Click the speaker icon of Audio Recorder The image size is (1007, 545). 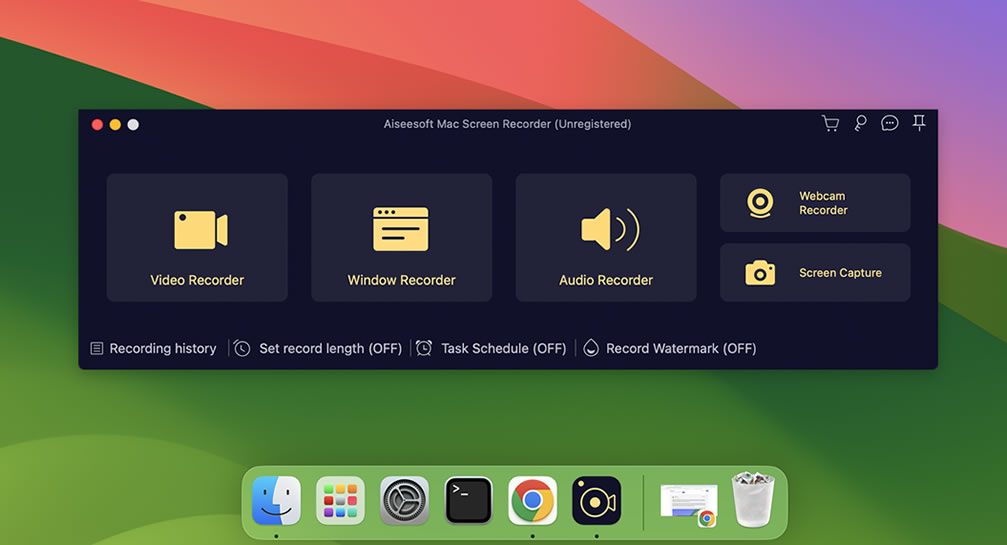coord(610,229)
